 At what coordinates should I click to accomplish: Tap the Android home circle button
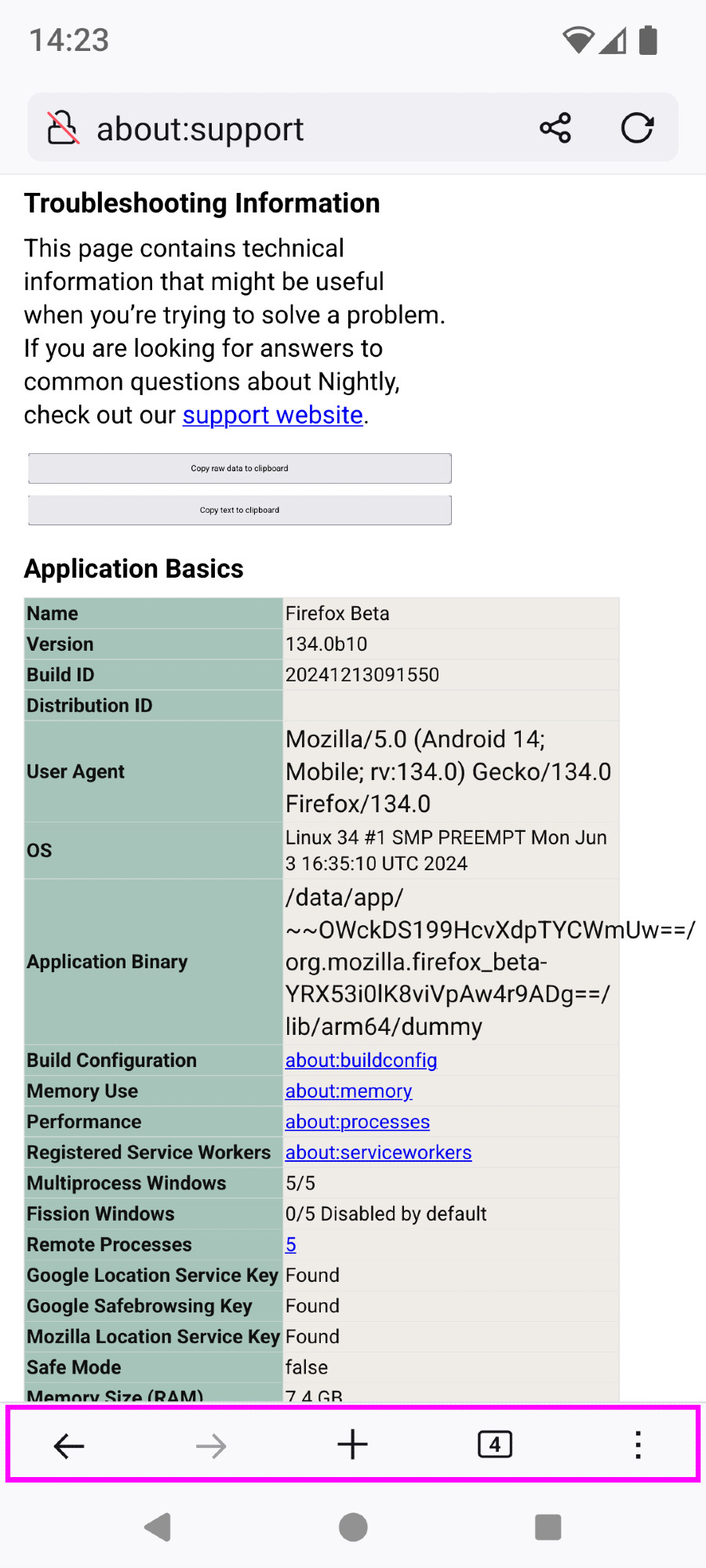(x=353, y=1527)
